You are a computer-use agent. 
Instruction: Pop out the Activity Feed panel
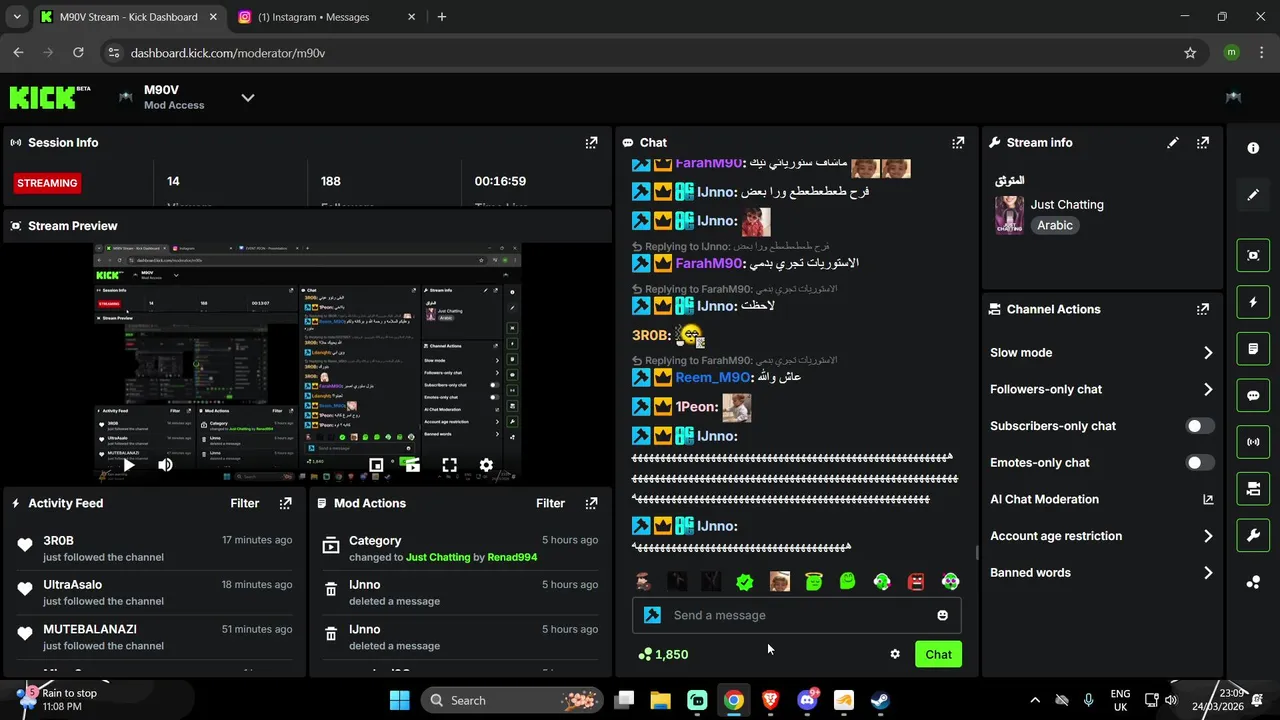(x=285, y=503)
